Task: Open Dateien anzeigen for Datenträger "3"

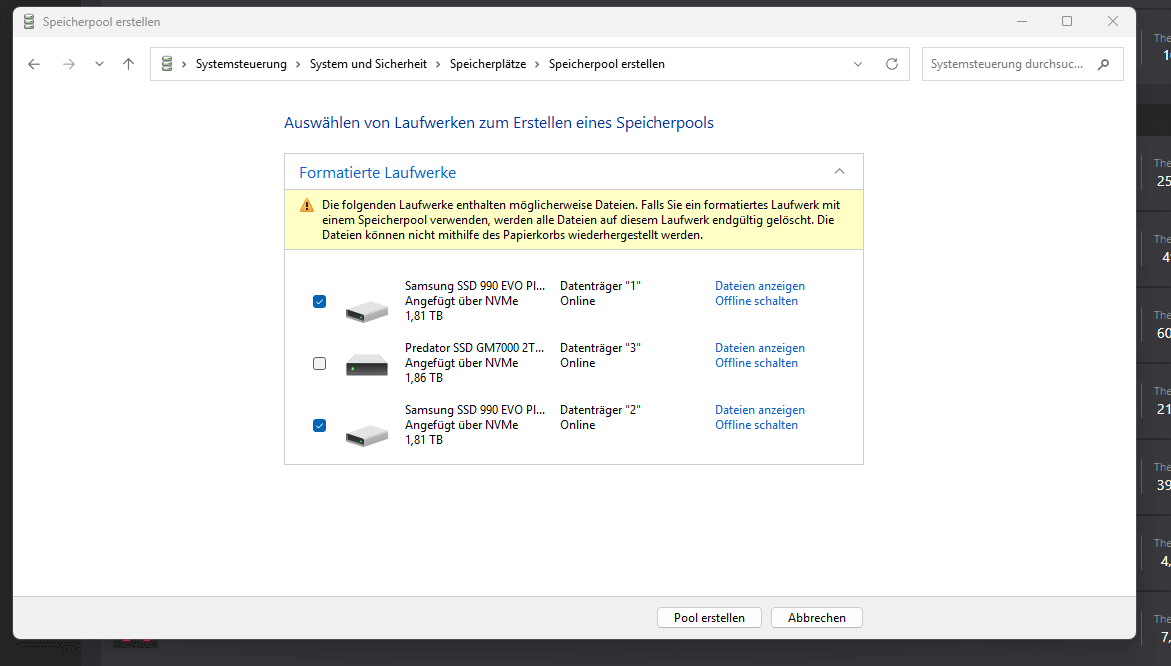Action: pos(760,348)
